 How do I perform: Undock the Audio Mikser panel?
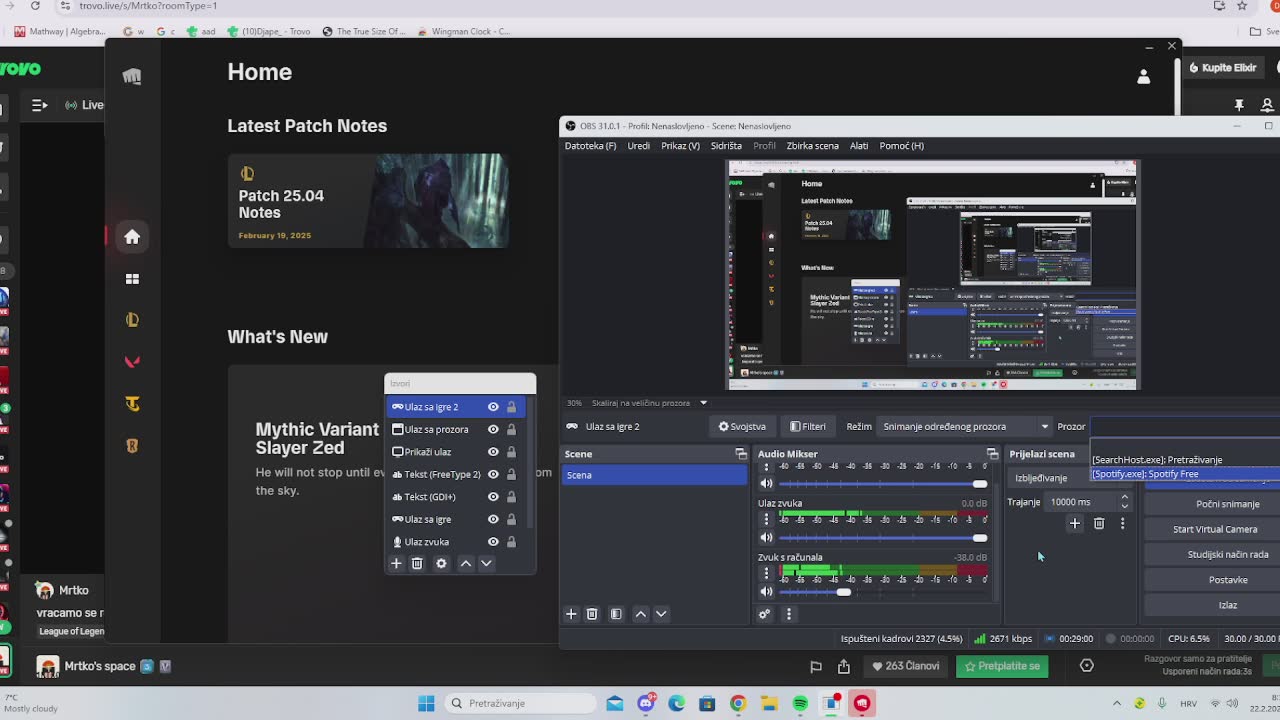(992, 454)
